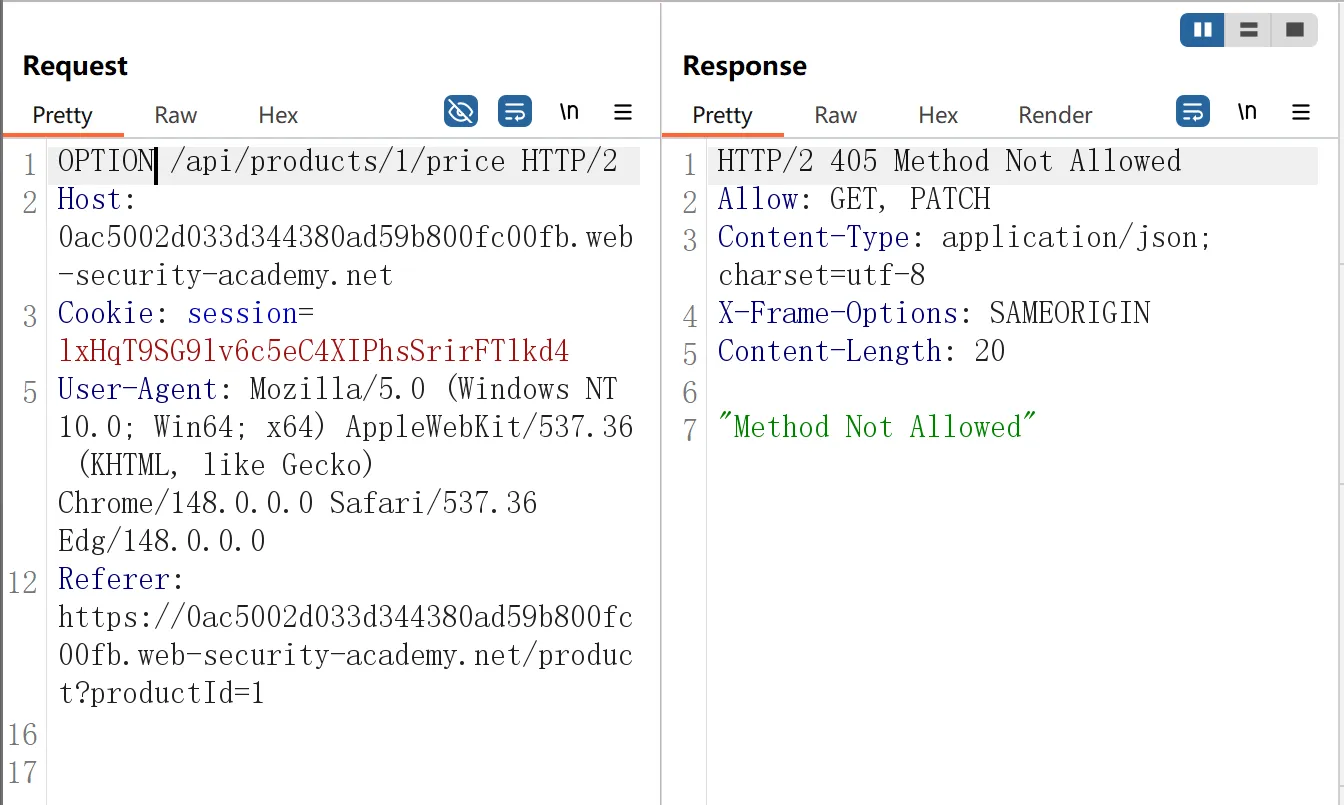The width and height of the screenshot is (1344, 805).
Task: Click the Allow header line in response
Action: coord(854,199)
